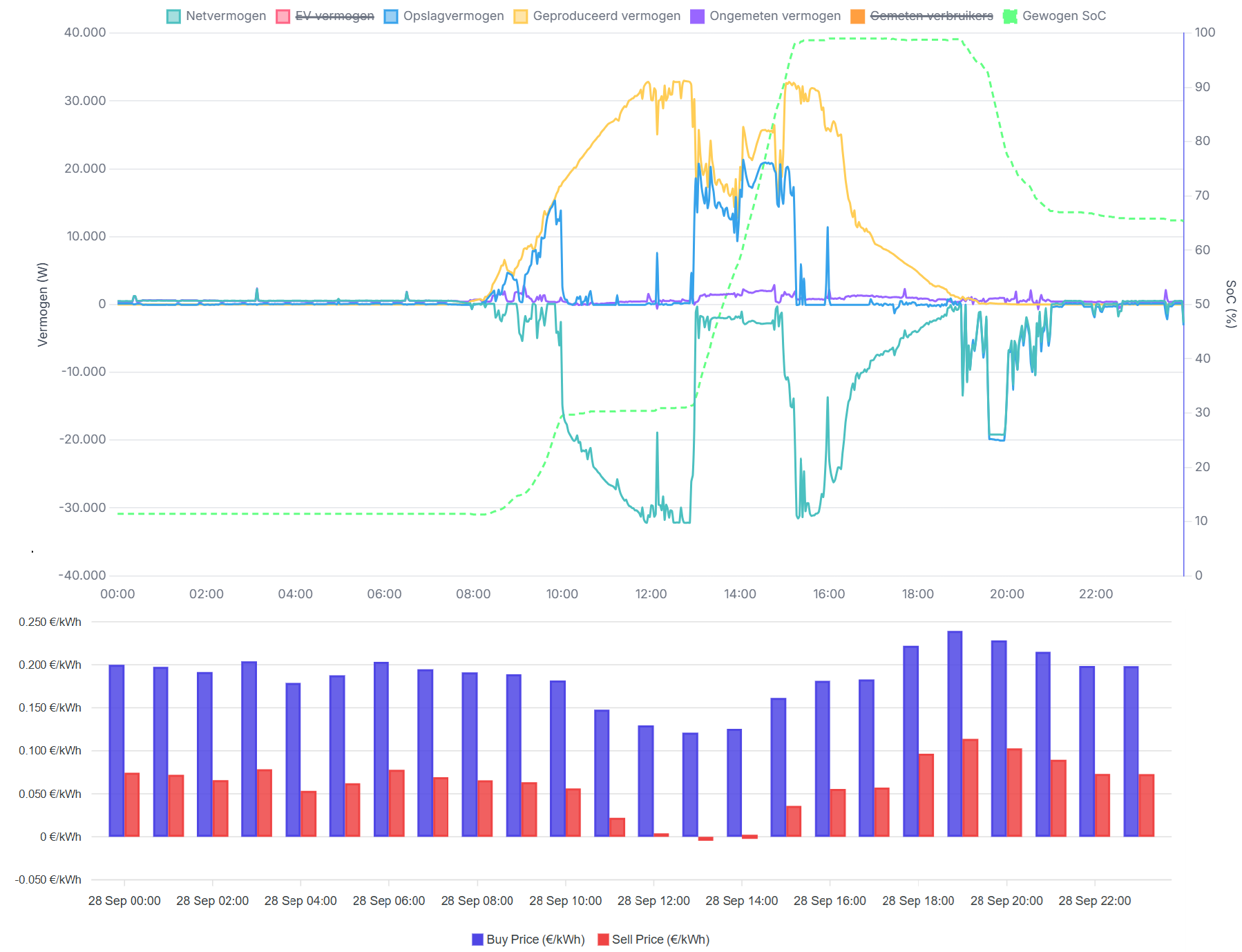Click the blue Buy Price legend square
Viewport: 1242px width, 952px height.
pyautogui.click(x=477, y=940)
